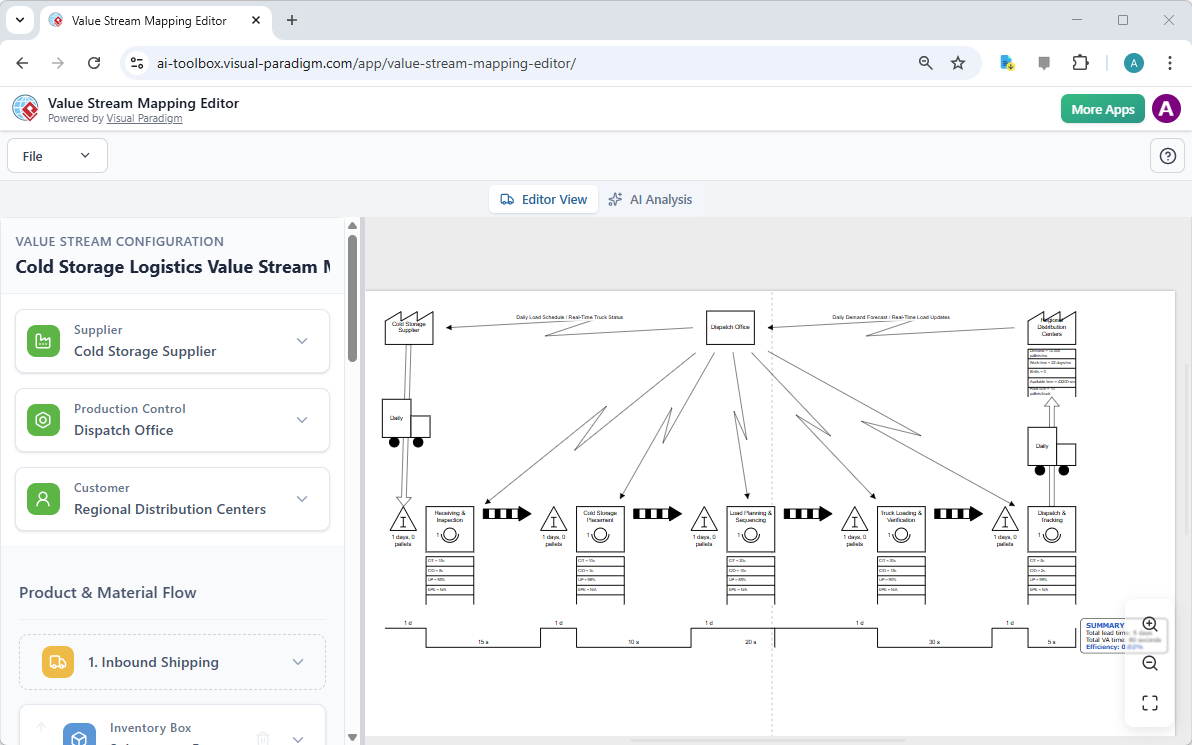
Task: Click the fit-to-screen icon below zoom controls
Action: (x=1149, y=702)
